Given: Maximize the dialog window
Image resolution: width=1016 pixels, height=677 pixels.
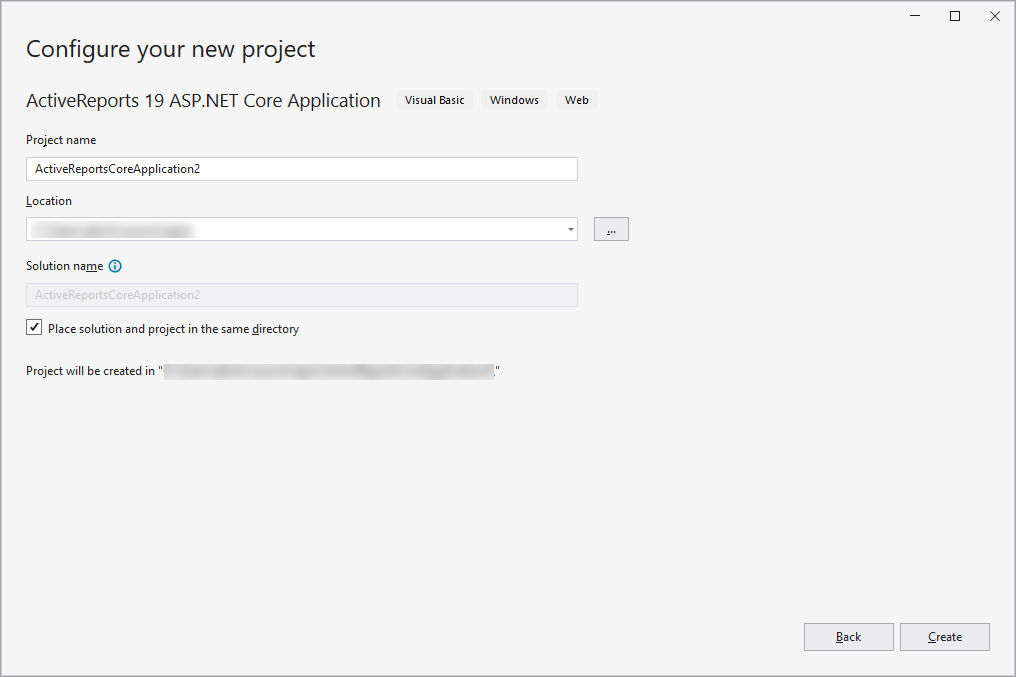Looking at the screenshot, I should (x=955, y=16).
